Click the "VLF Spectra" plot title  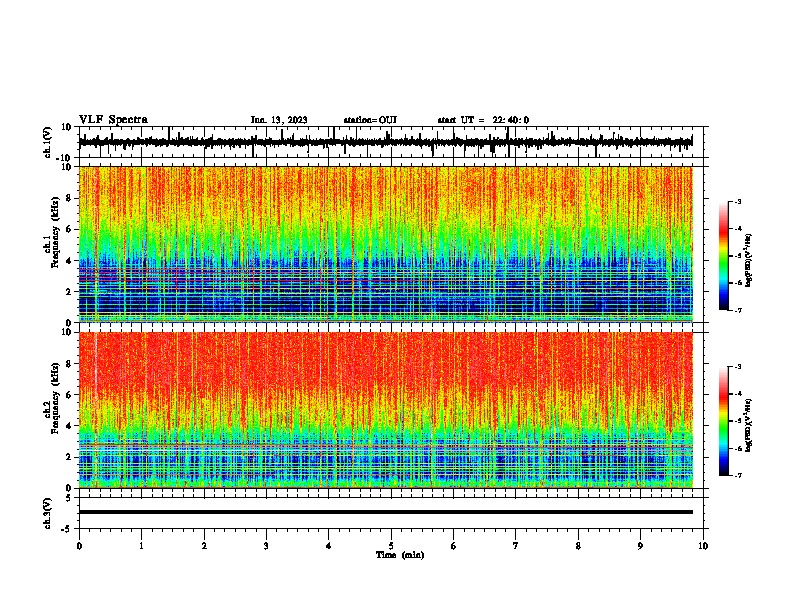coord(113,120)
